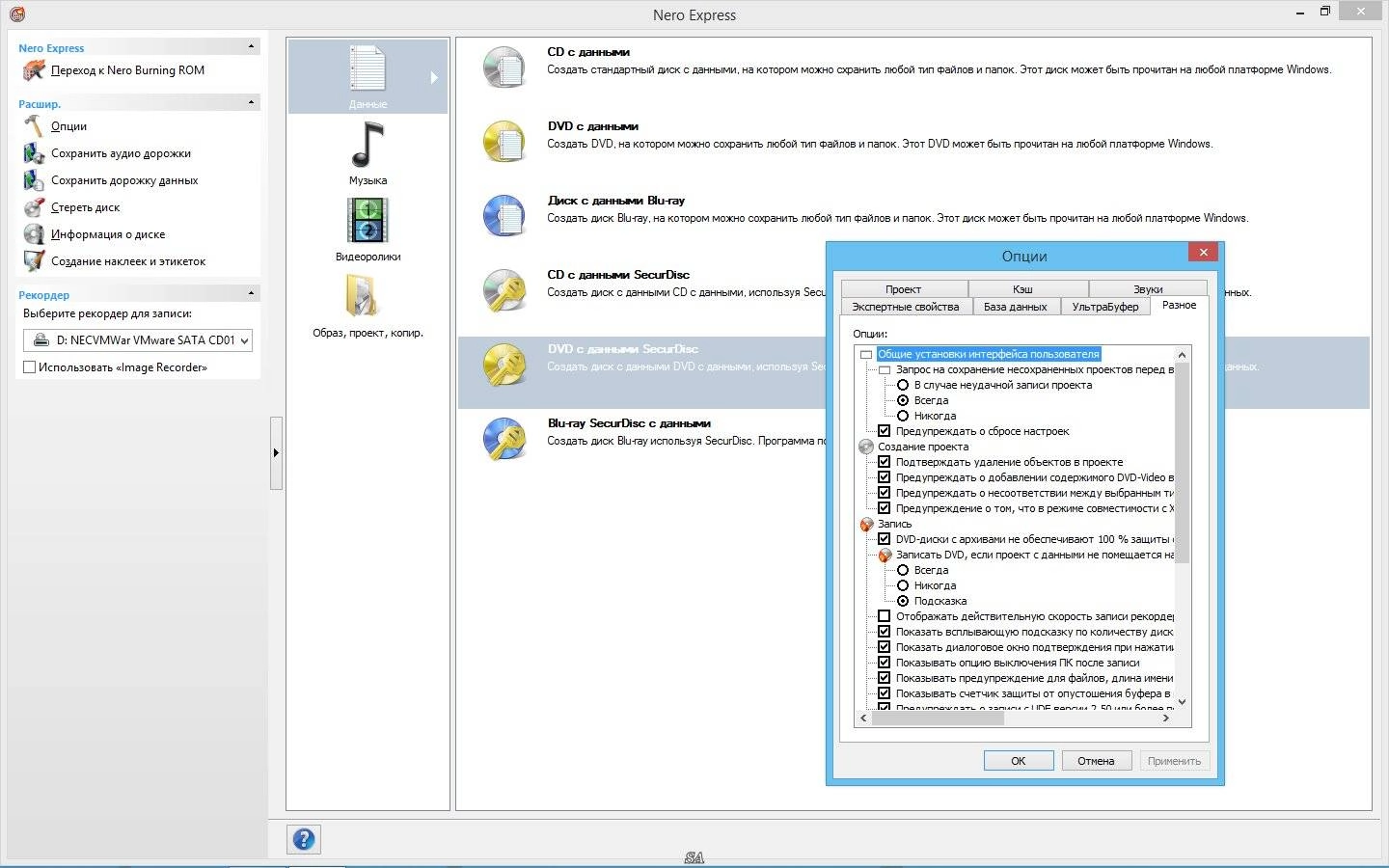This screenshot has width=1389, height=868.
Task: Click the Диск с данными Blu-ray icon
Action: point(504,216)
